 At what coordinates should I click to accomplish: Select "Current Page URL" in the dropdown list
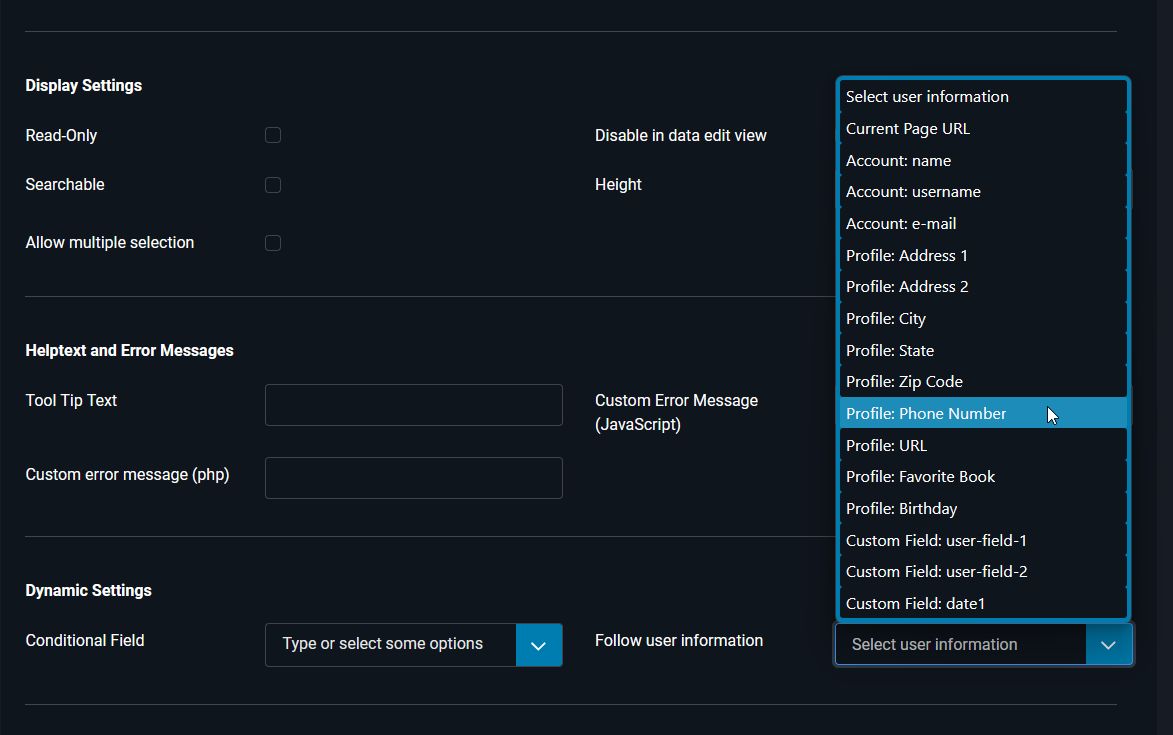tap(907, 128)
